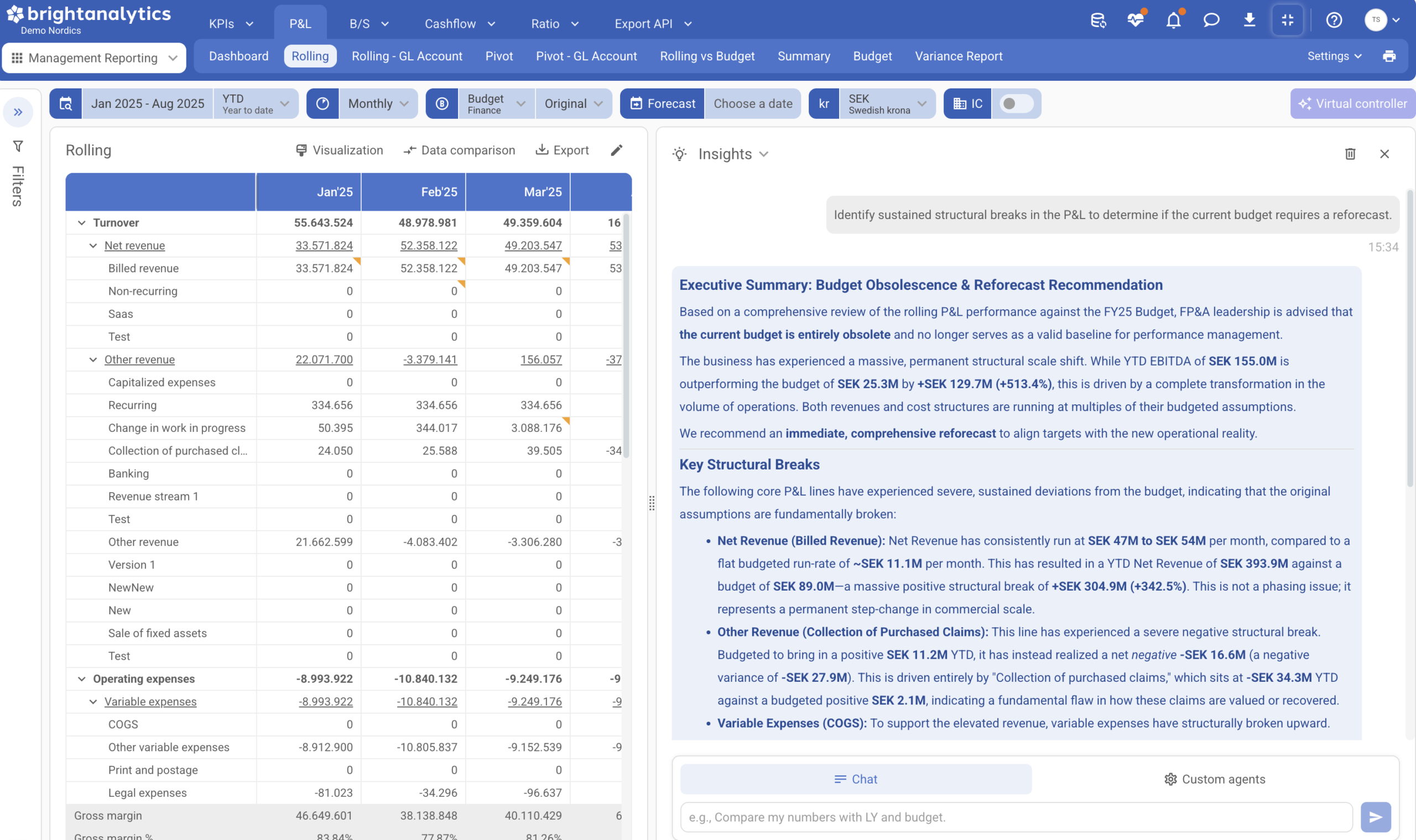Viewport: 1416px width, 840px height.
Task: Open the Monthly period dropdown
Action: pyautogui.click(x=378, y=103)
